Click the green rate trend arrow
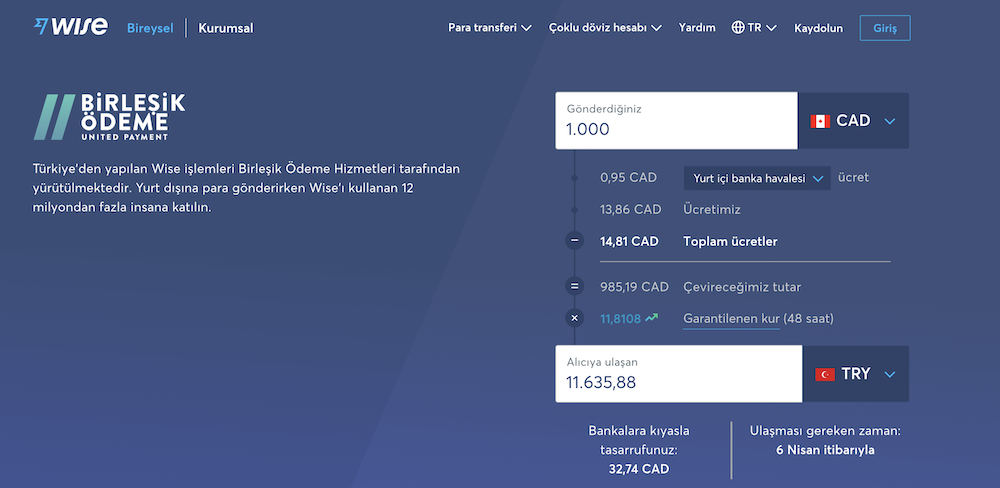This screenshot has width=1000, height=488. click(x=651, y=317)
